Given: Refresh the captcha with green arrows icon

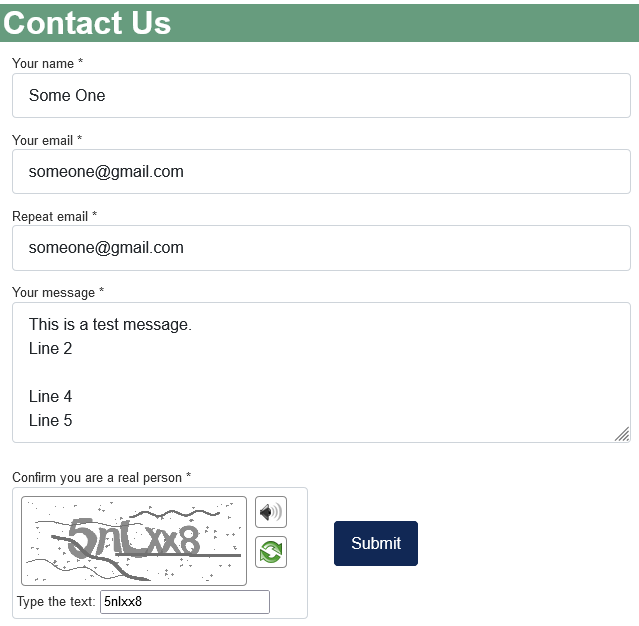Looking at the screenshot, I should [271, 552].
